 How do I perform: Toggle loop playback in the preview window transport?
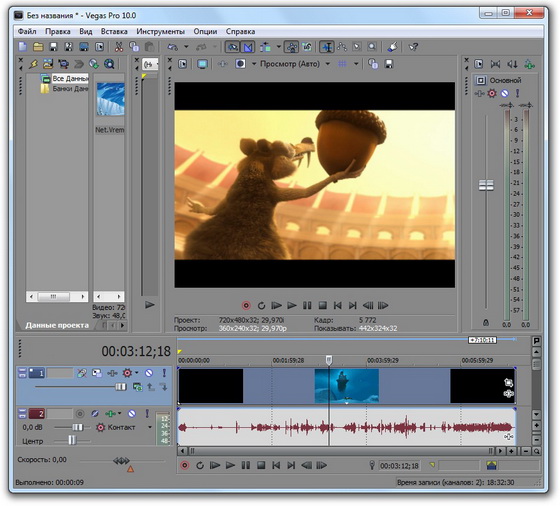coord(261,306)
